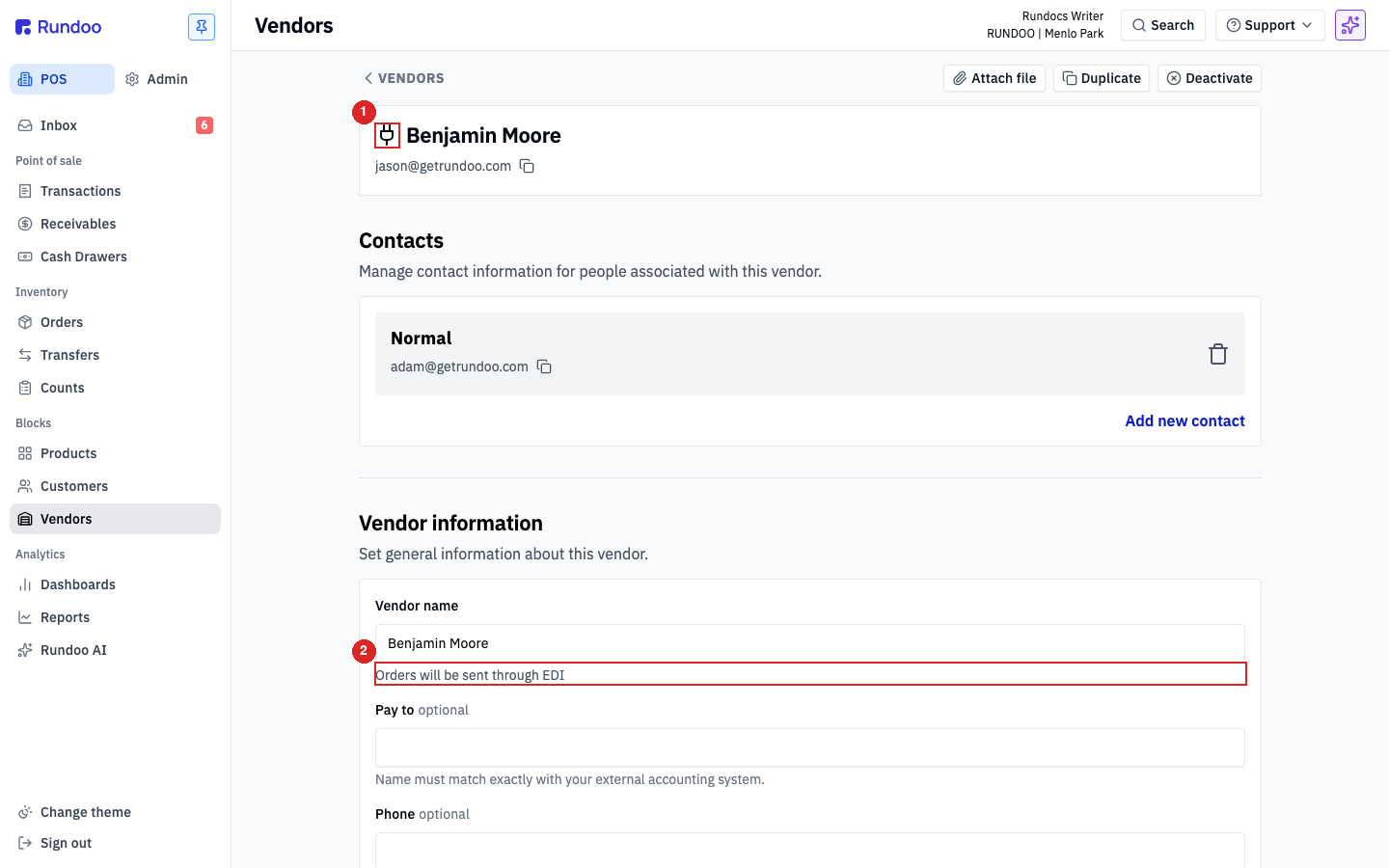Open Inbox from the sidebar
The image size is (1389, 868).
115,125
